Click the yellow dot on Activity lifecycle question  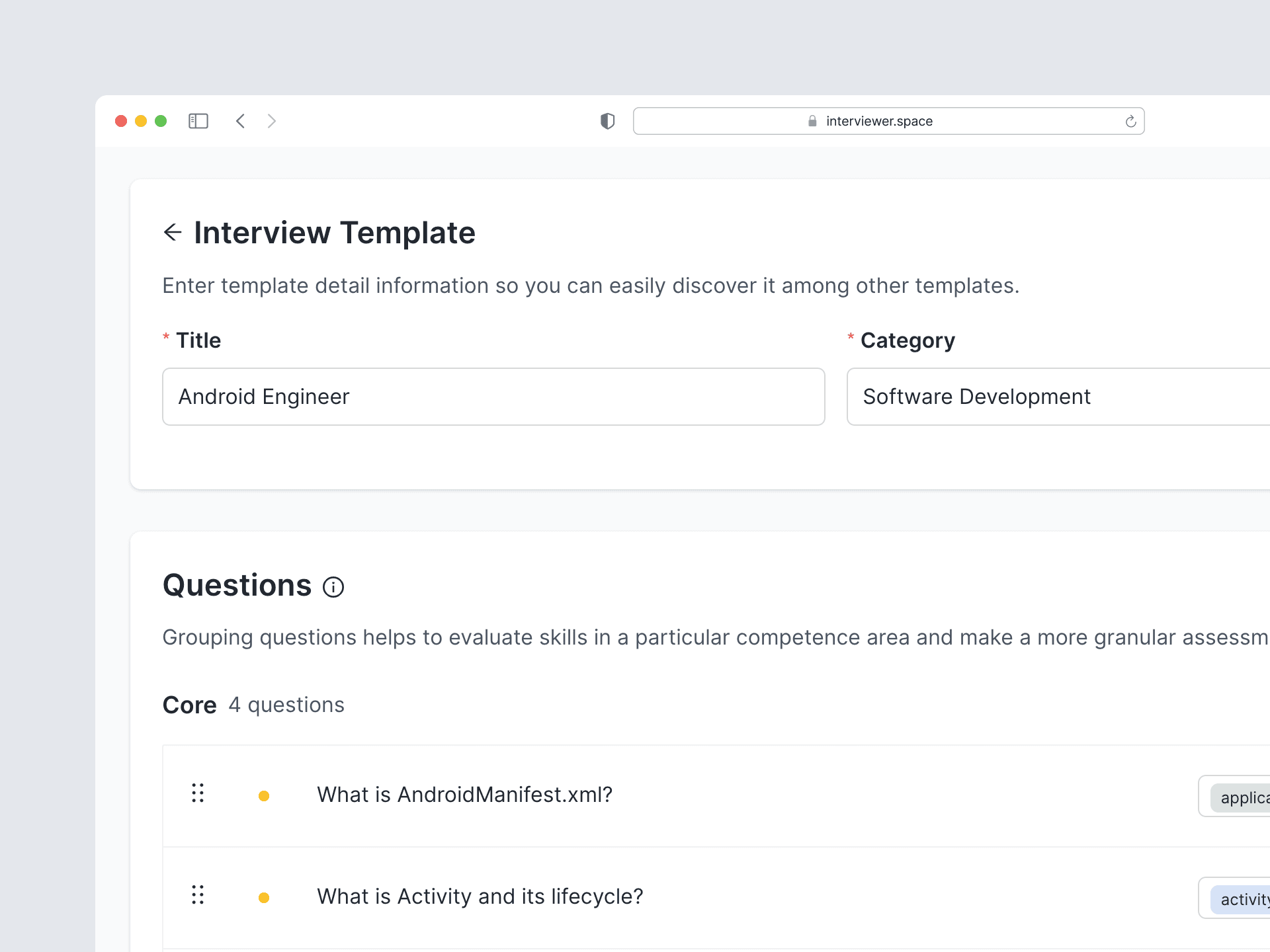pos(264,898)
